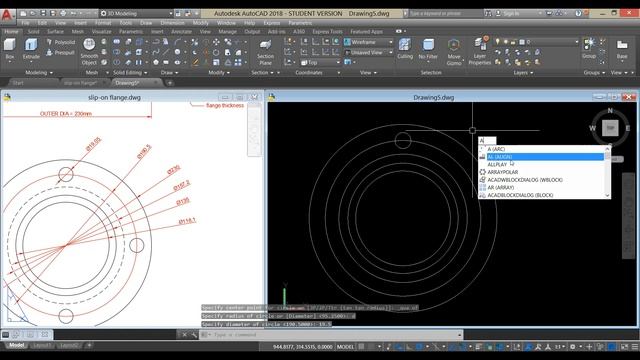640x360 pixels.
Task: Select the Box modeling tool
Action: click(10, 49)
